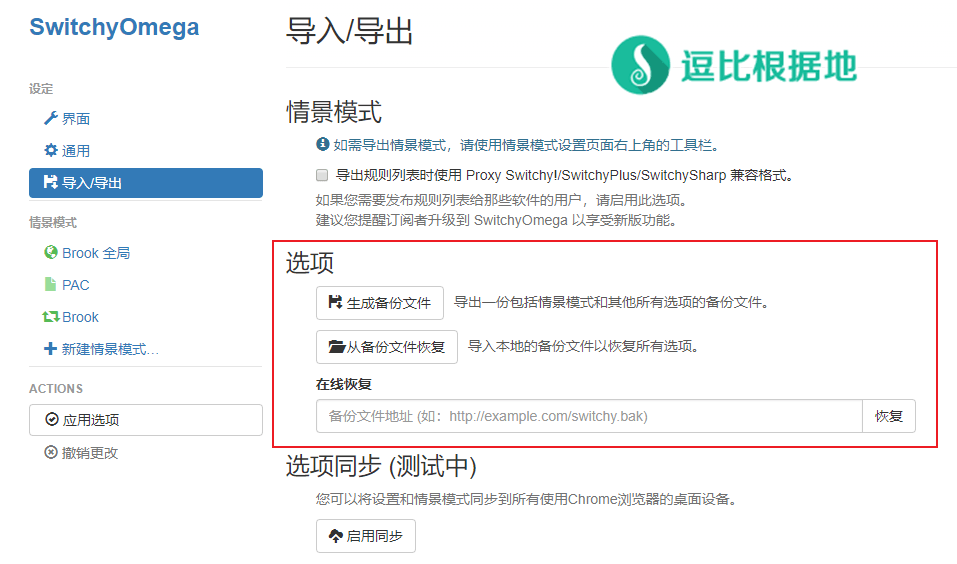The width and height of the screenshot is (957, 564).
Task: Click the checkmark icon on 应用选项
Action: [52, 420]
